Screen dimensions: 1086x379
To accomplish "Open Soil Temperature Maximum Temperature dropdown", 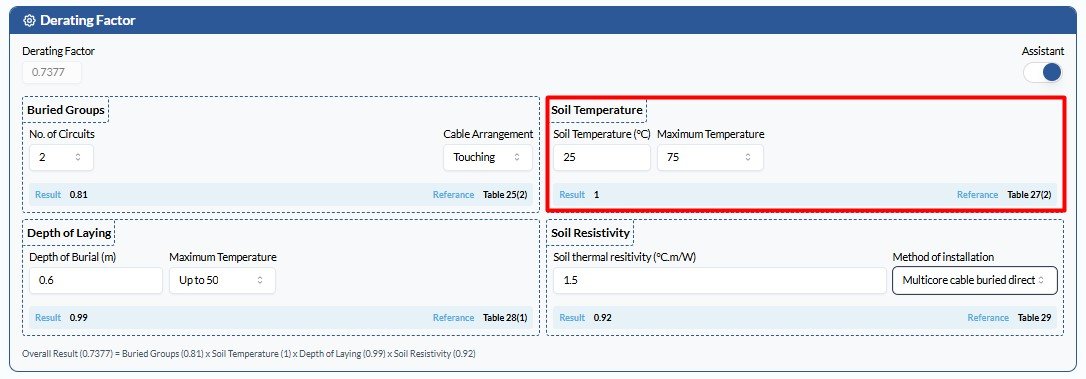I will 710,157.
